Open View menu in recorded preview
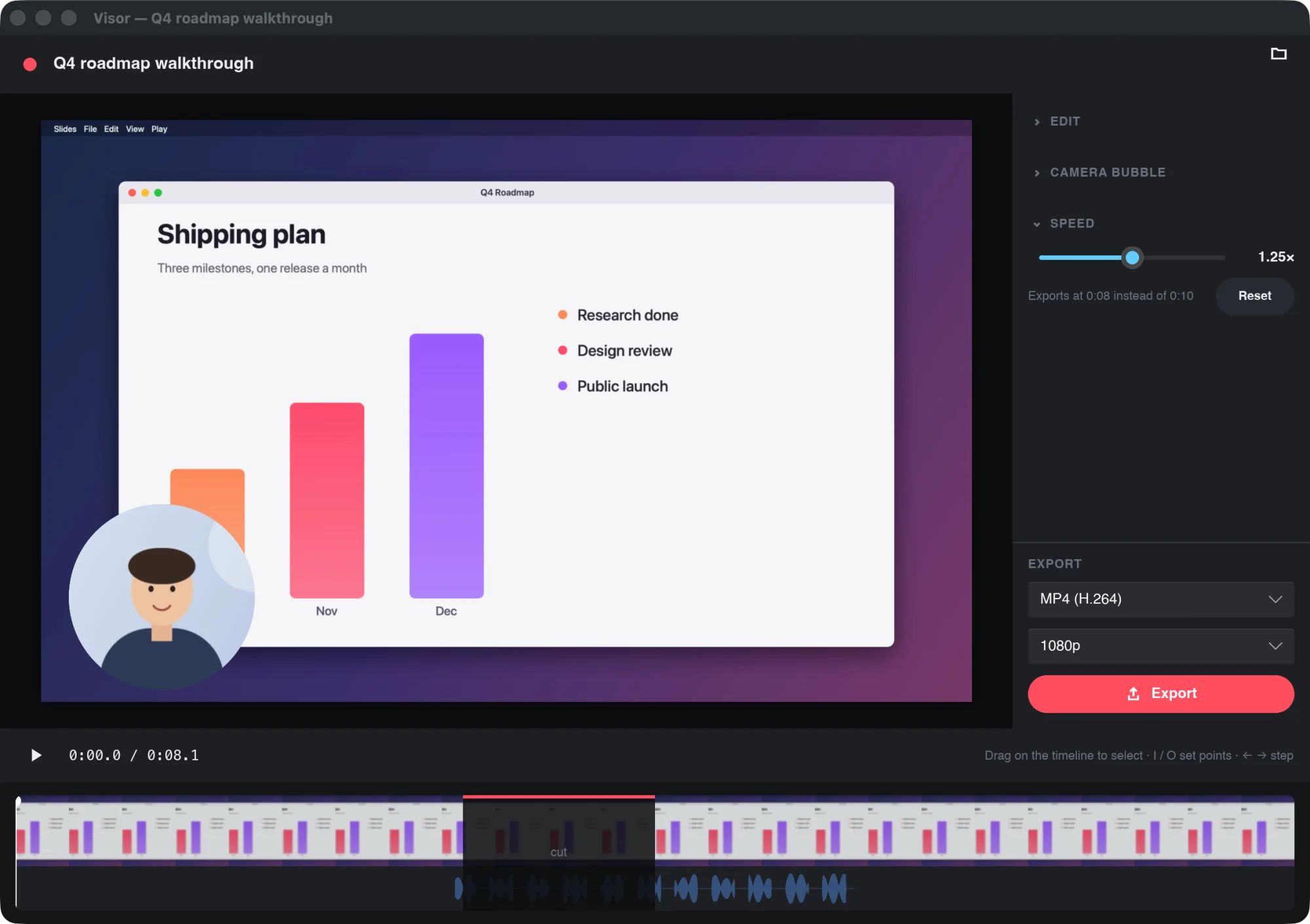The width and height of the screenshot is (1310, 924). click(x=135, y=129)
